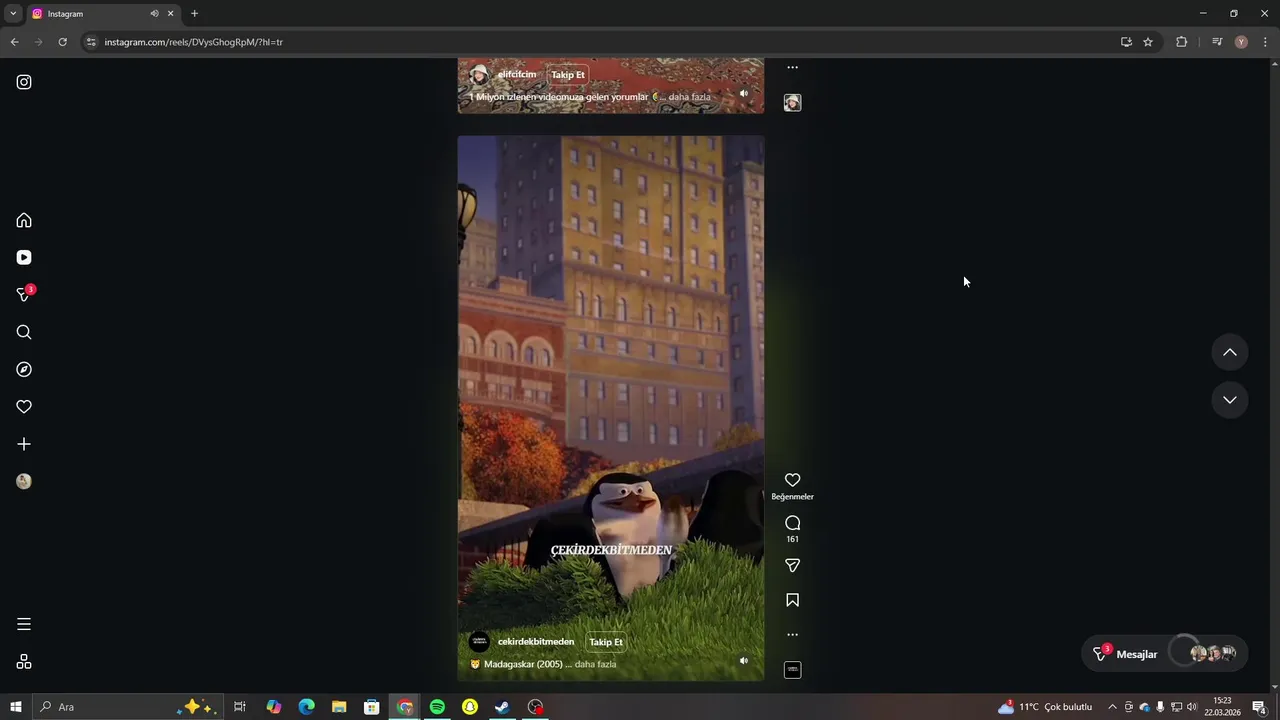Open Task View on the taskbar
1280x720 pixels.
pyautogui.click(x=240, y=707)
